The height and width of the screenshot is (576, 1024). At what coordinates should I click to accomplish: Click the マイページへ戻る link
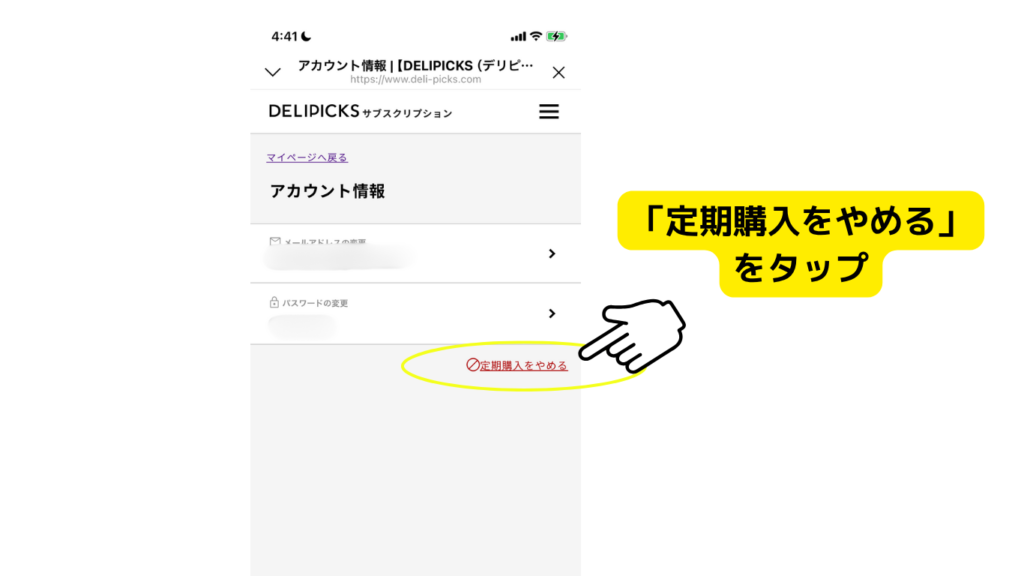pyautogui.click(x=307, y=157)
